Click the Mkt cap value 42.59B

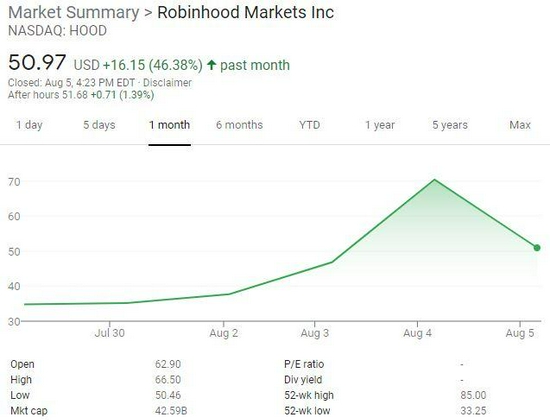tap(171, 411)
